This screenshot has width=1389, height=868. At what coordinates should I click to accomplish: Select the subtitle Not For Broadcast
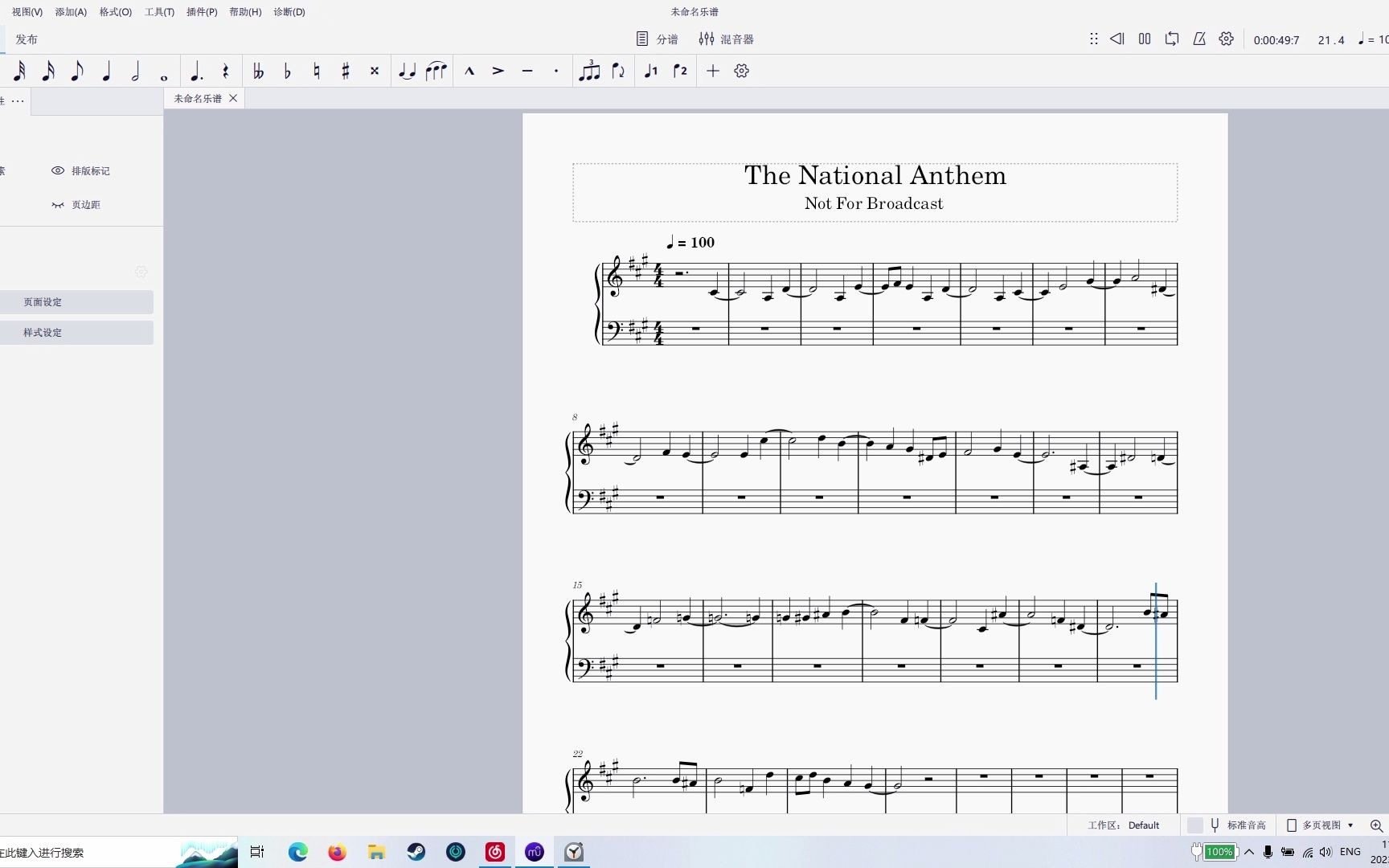874,204
